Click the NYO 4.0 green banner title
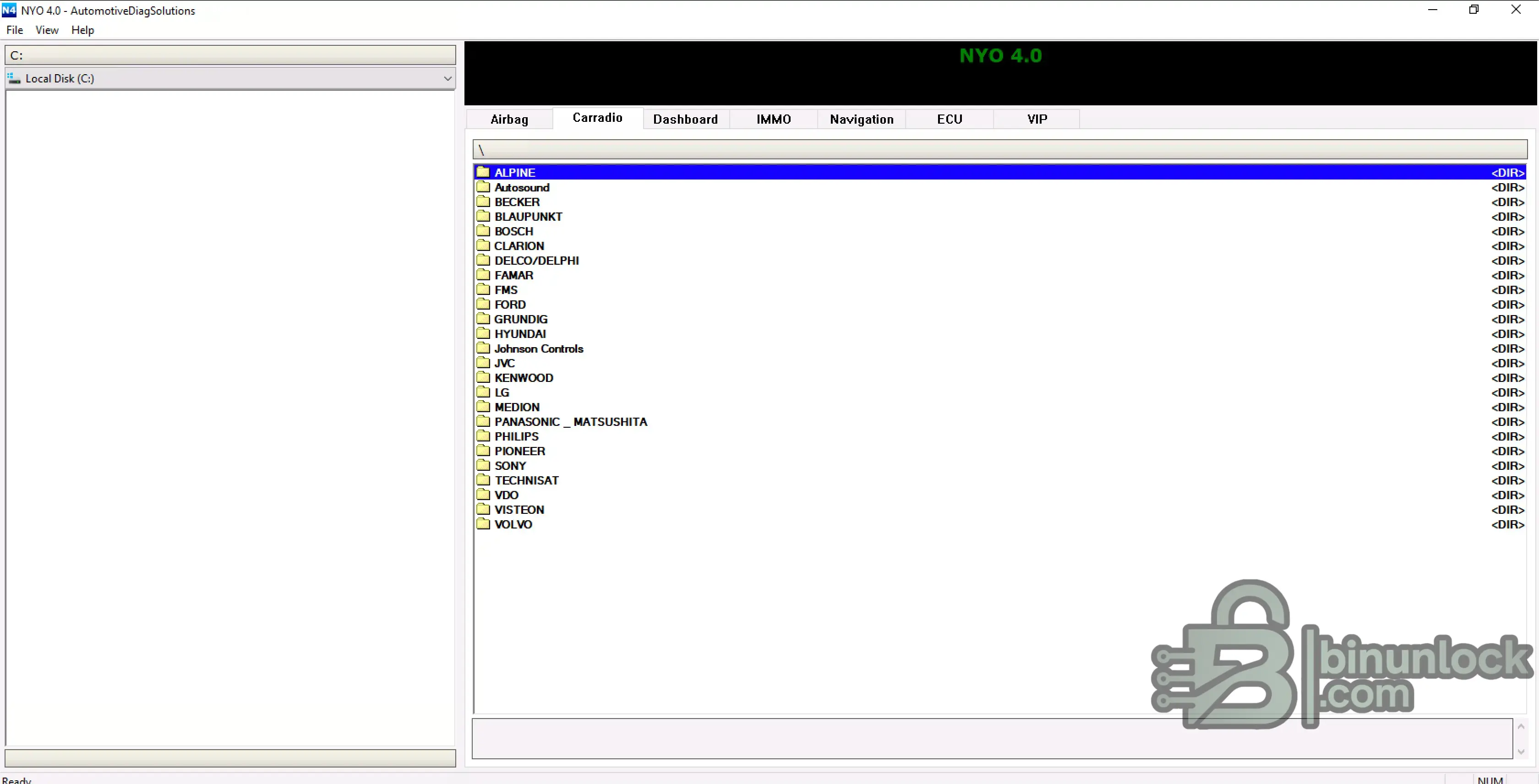This screenshot has width=1539, height=784. tap(1001, 55)
